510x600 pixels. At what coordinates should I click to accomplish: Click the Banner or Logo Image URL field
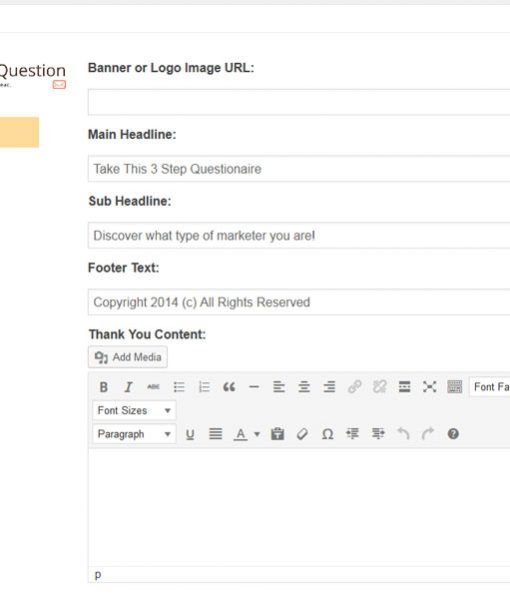(x=299, y=102)
